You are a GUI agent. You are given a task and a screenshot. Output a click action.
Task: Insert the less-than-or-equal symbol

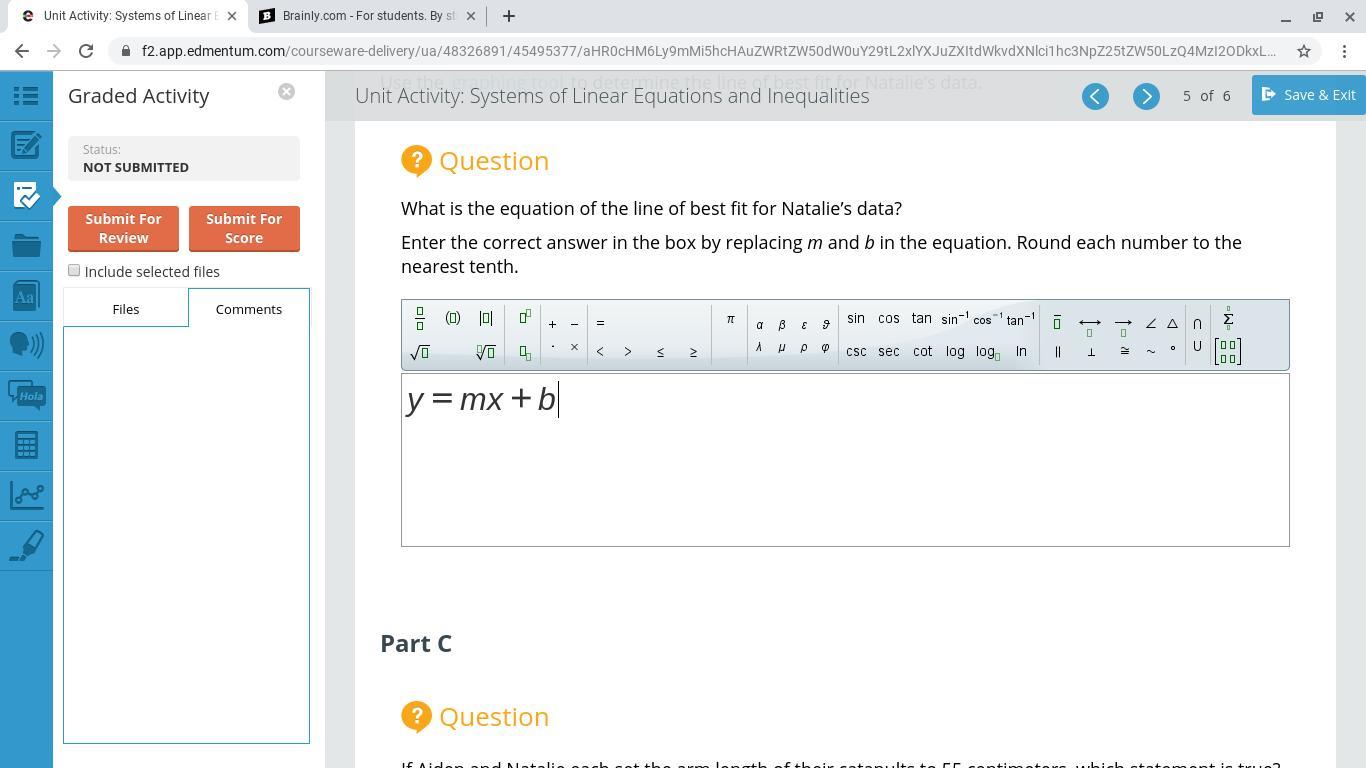[x=660, y=351]
